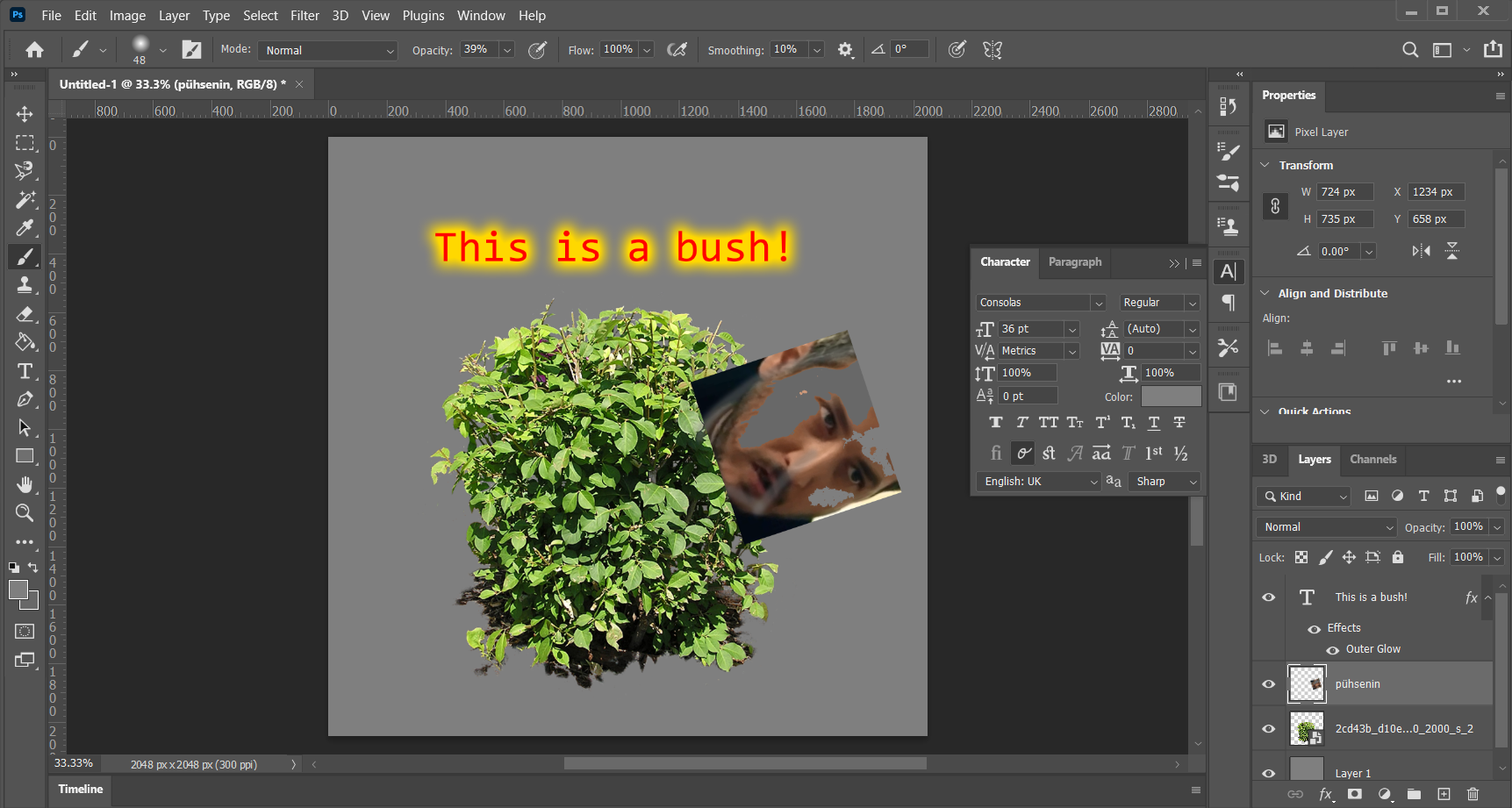Select the Pen tool
Image resolution: width=1512 pixels, height=808 pixels.
pos(25,399)
